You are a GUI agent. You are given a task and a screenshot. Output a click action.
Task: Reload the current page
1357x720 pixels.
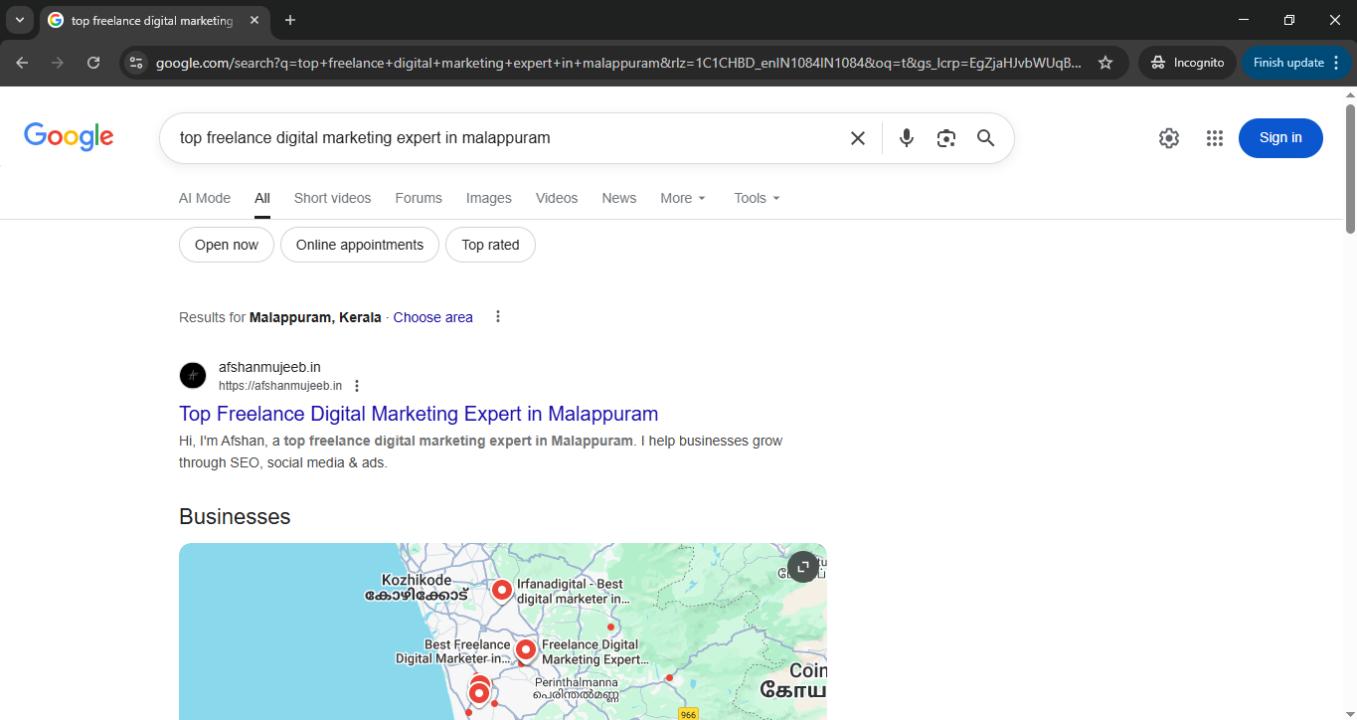(x=93, y=62)
